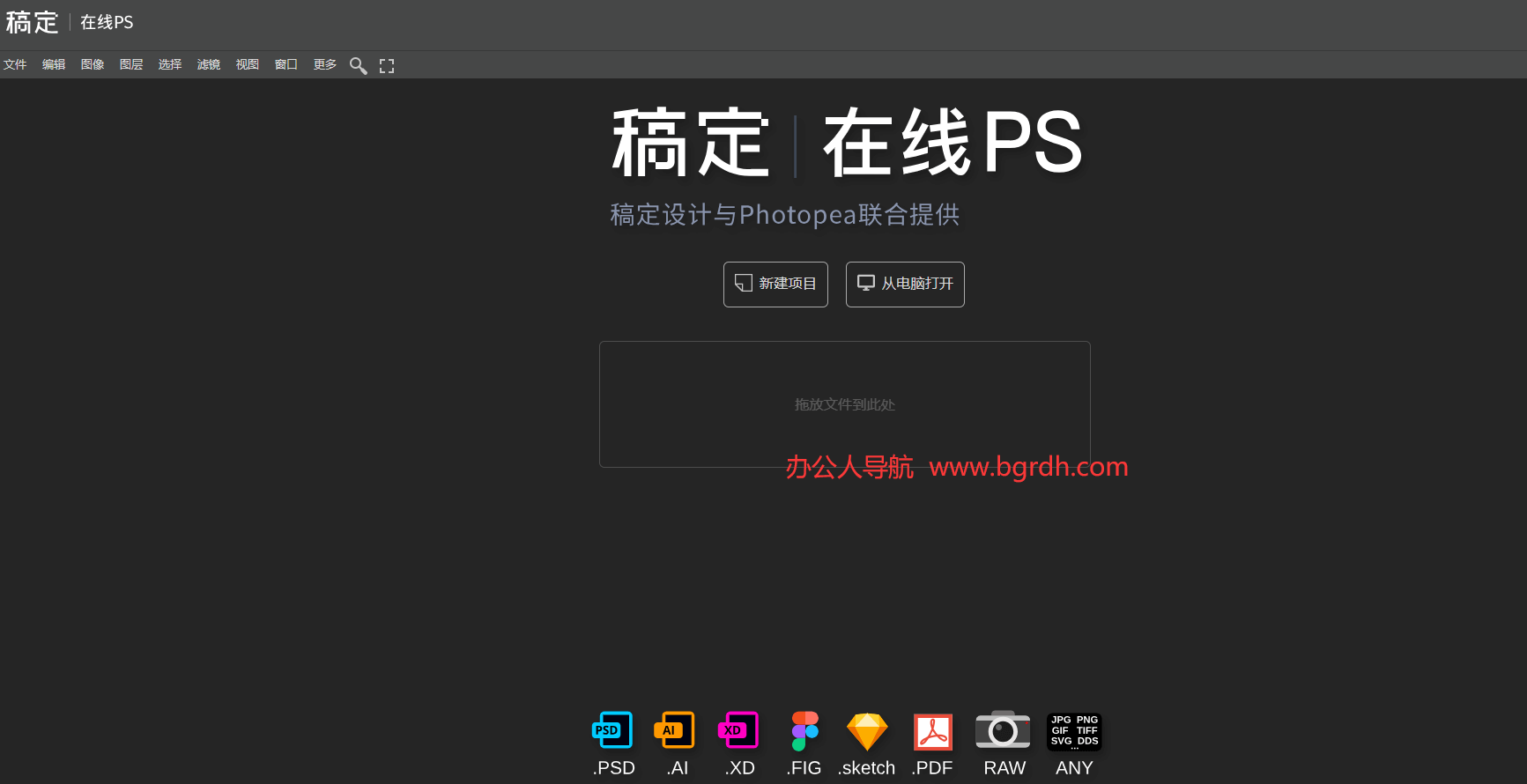Click the 从电脑打开 button

905,285
